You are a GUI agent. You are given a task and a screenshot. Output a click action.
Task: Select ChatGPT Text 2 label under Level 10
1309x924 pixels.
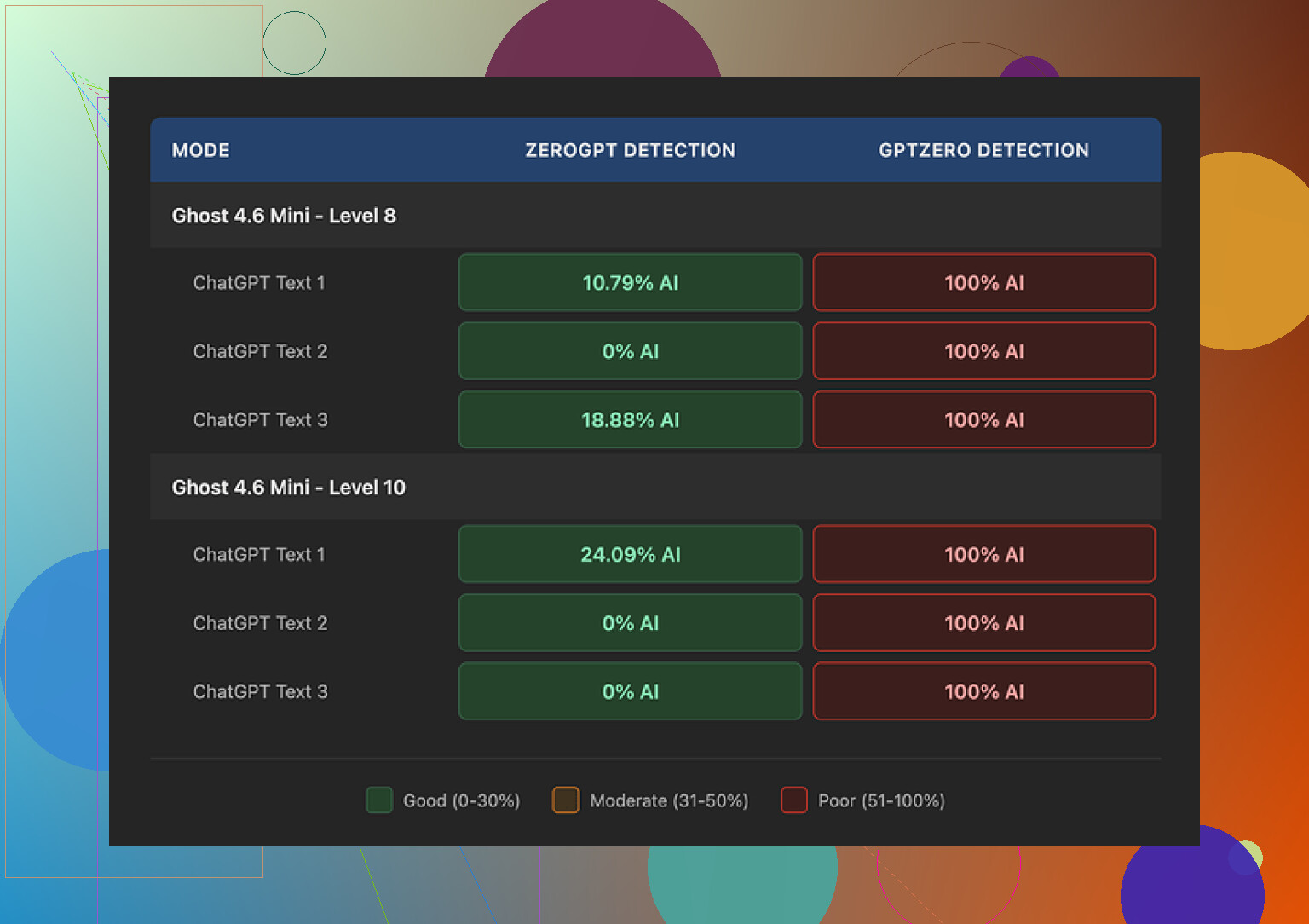260,623
